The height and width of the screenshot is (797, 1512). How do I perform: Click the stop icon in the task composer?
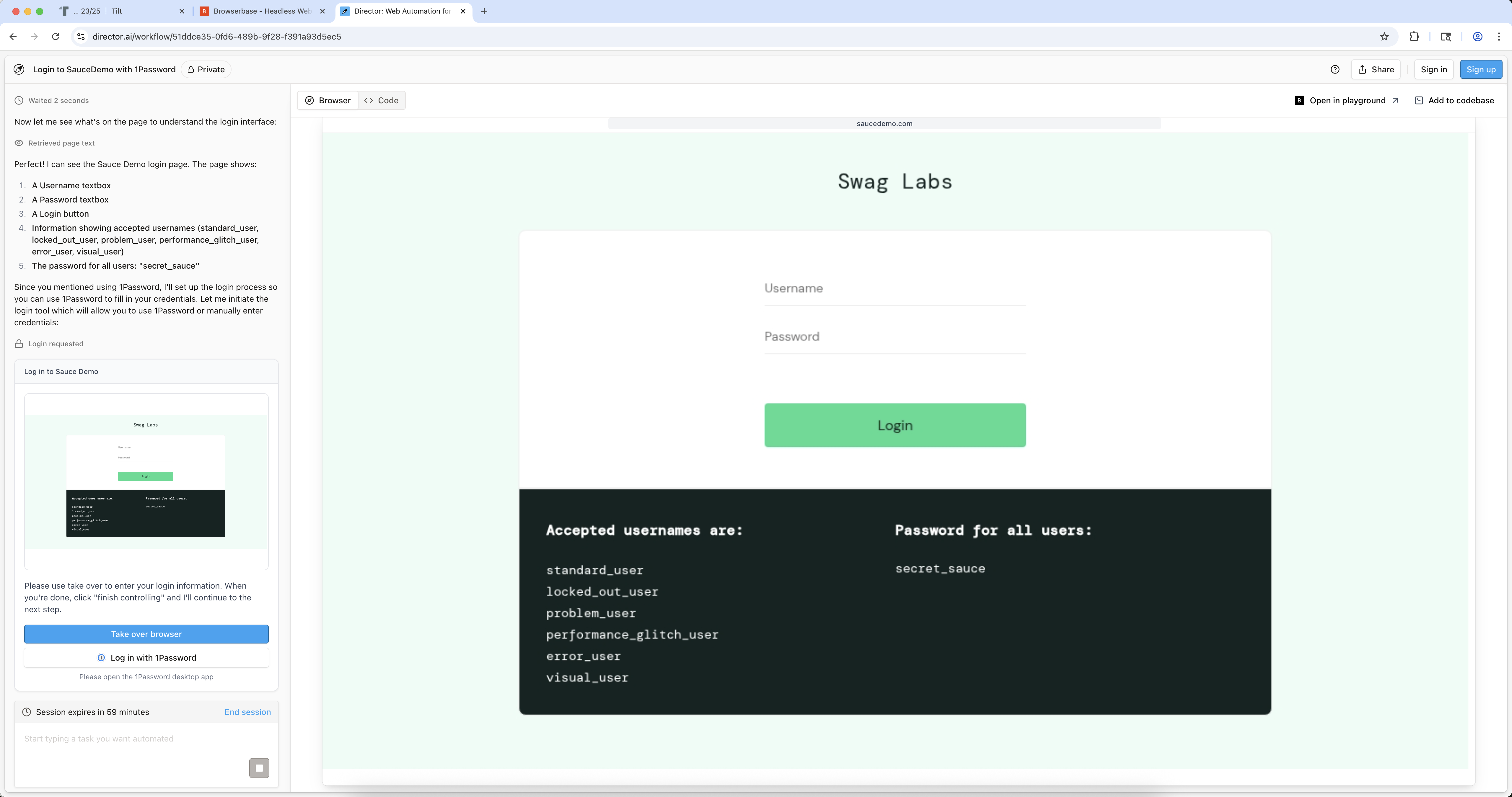259,768
